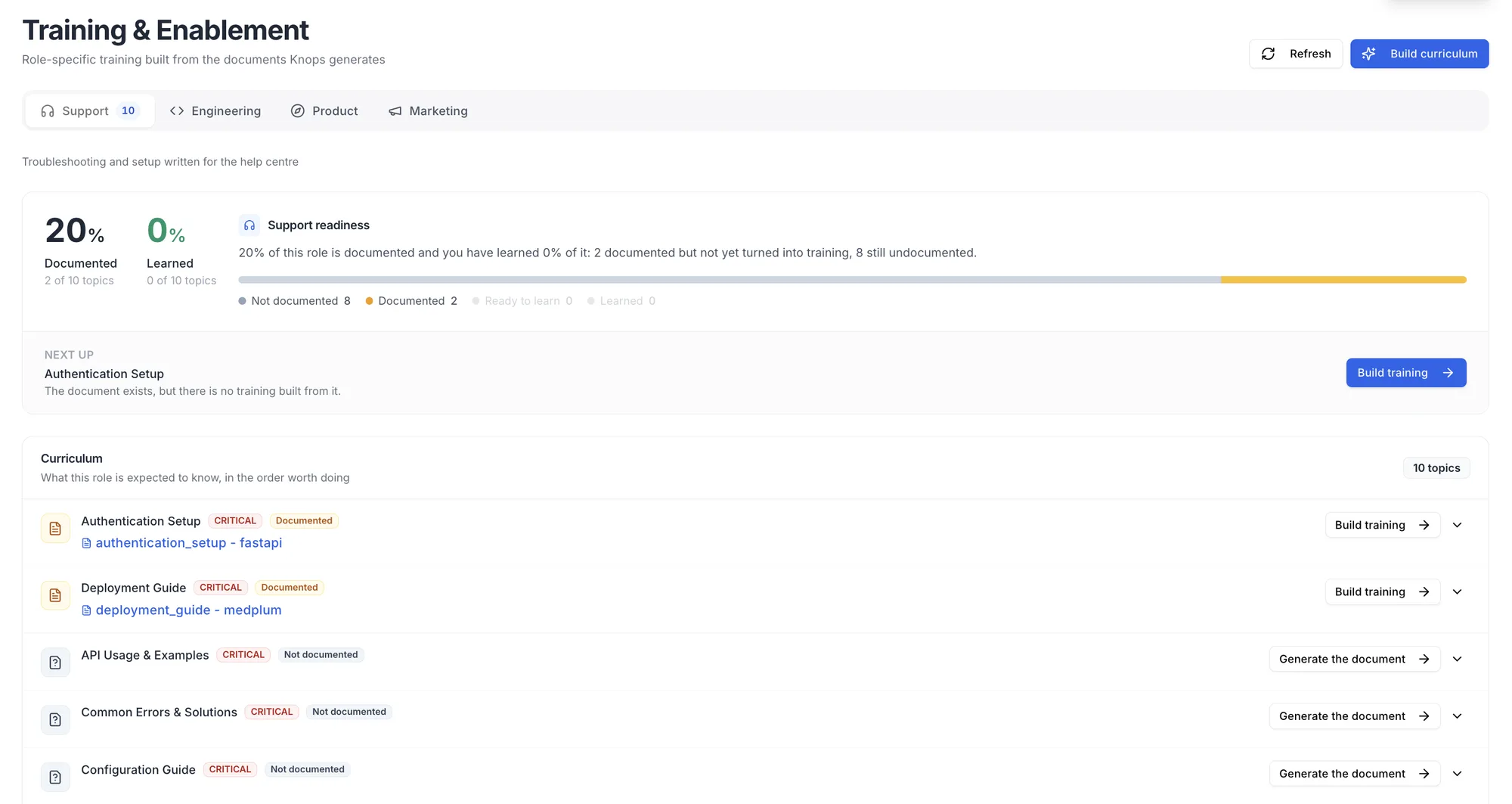Click Build training for Authentication Setup row

tap(1382, 525)
